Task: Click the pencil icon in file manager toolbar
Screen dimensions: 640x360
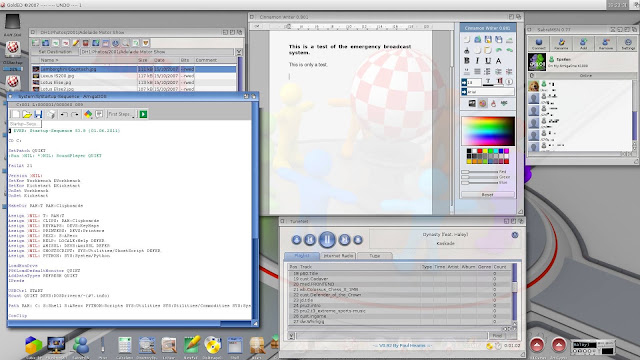Action: 76,43
